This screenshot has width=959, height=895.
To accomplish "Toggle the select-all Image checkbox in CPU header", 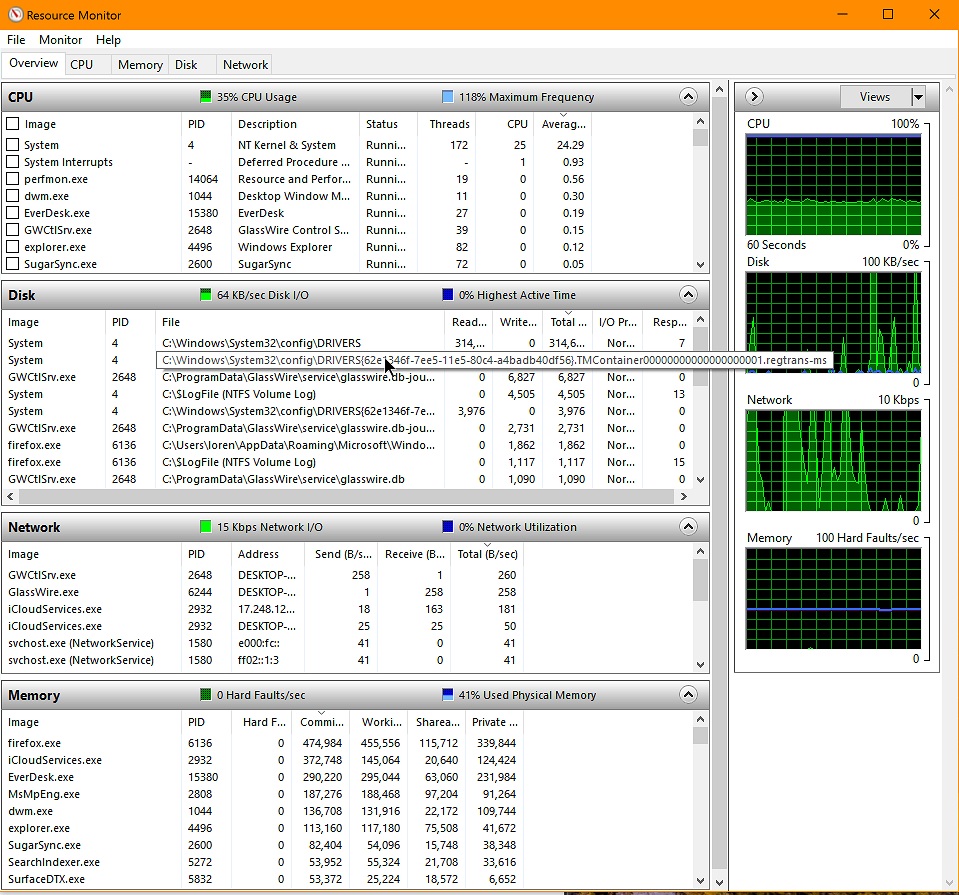I will pos(12,124).
